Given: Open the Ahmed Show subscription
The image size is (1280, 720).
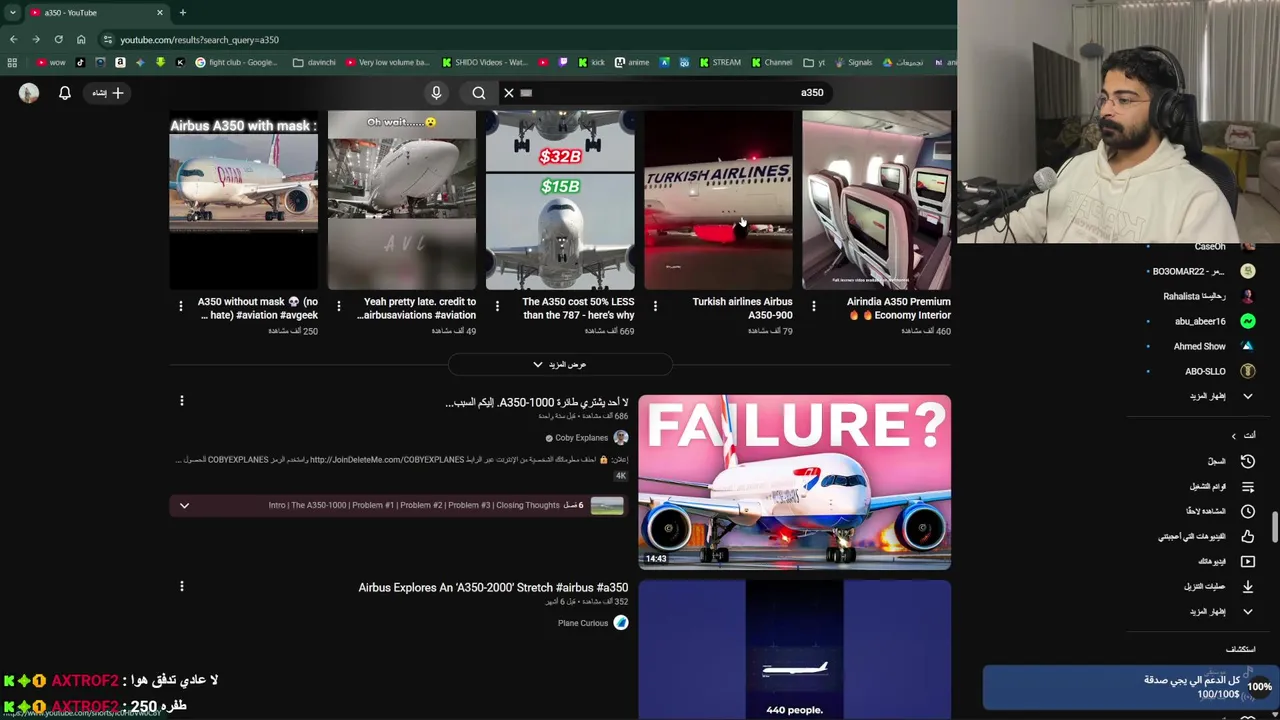Looking at the screenshot, I should pos(1200,346).
